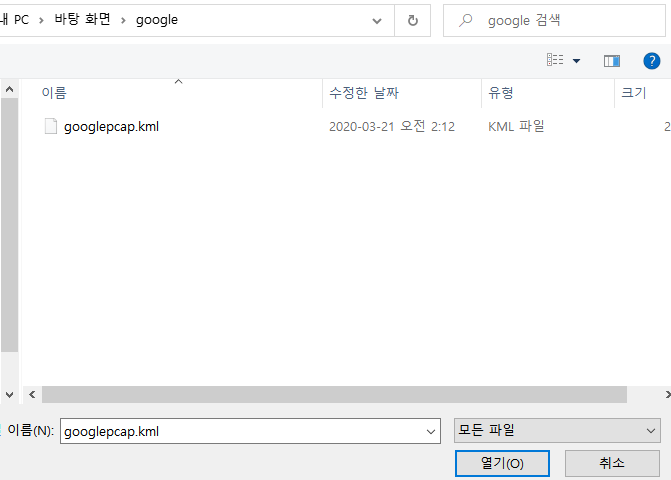
Task: Click the google search field
Action: pyautogui.click(x=554, y=21)
